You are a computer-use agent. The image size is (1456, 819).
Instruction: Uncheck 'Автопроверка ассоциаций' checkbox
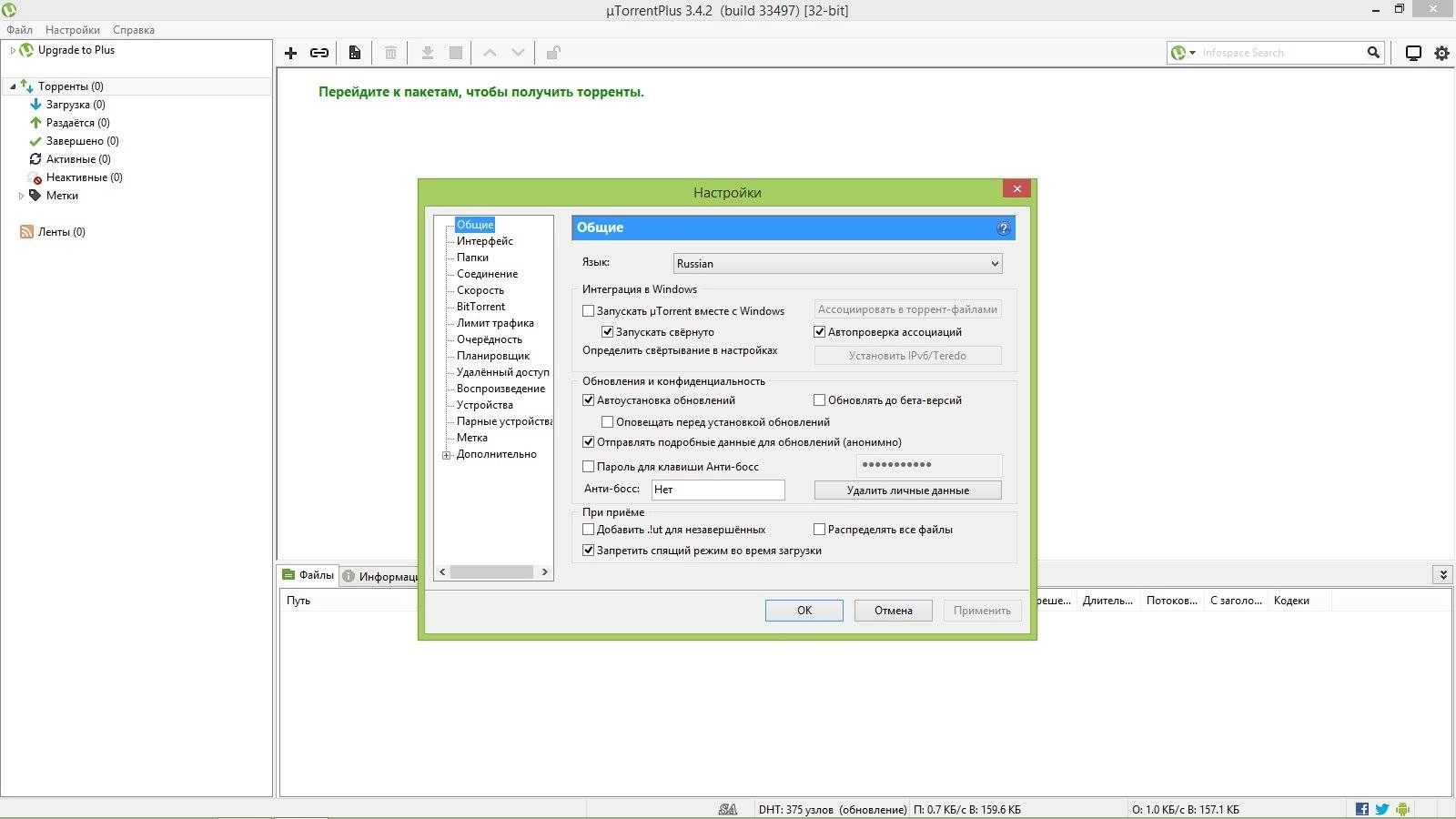[819, 332]
